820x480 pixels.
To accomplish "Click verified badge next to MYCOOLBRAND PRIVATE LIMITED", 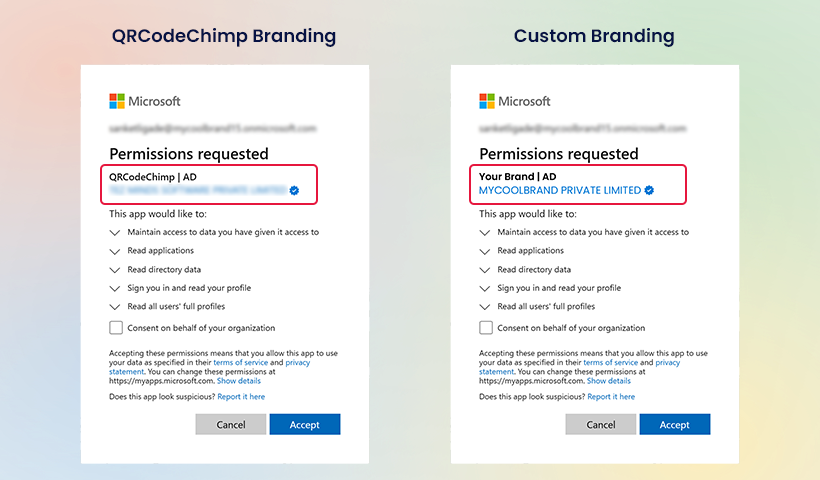I will [649, 190].
